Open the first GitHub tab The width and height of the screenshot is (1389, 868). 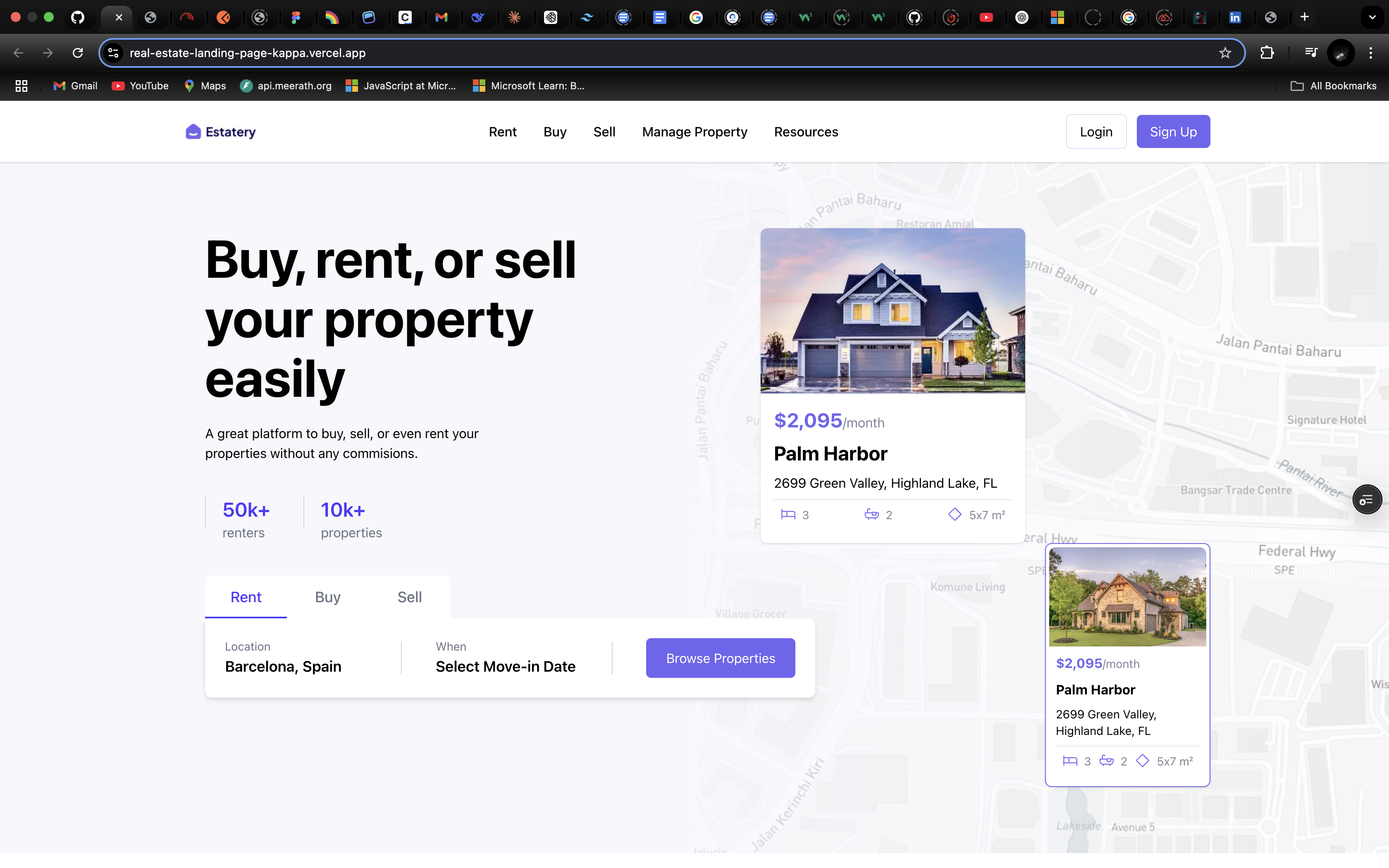pos(77,17)
